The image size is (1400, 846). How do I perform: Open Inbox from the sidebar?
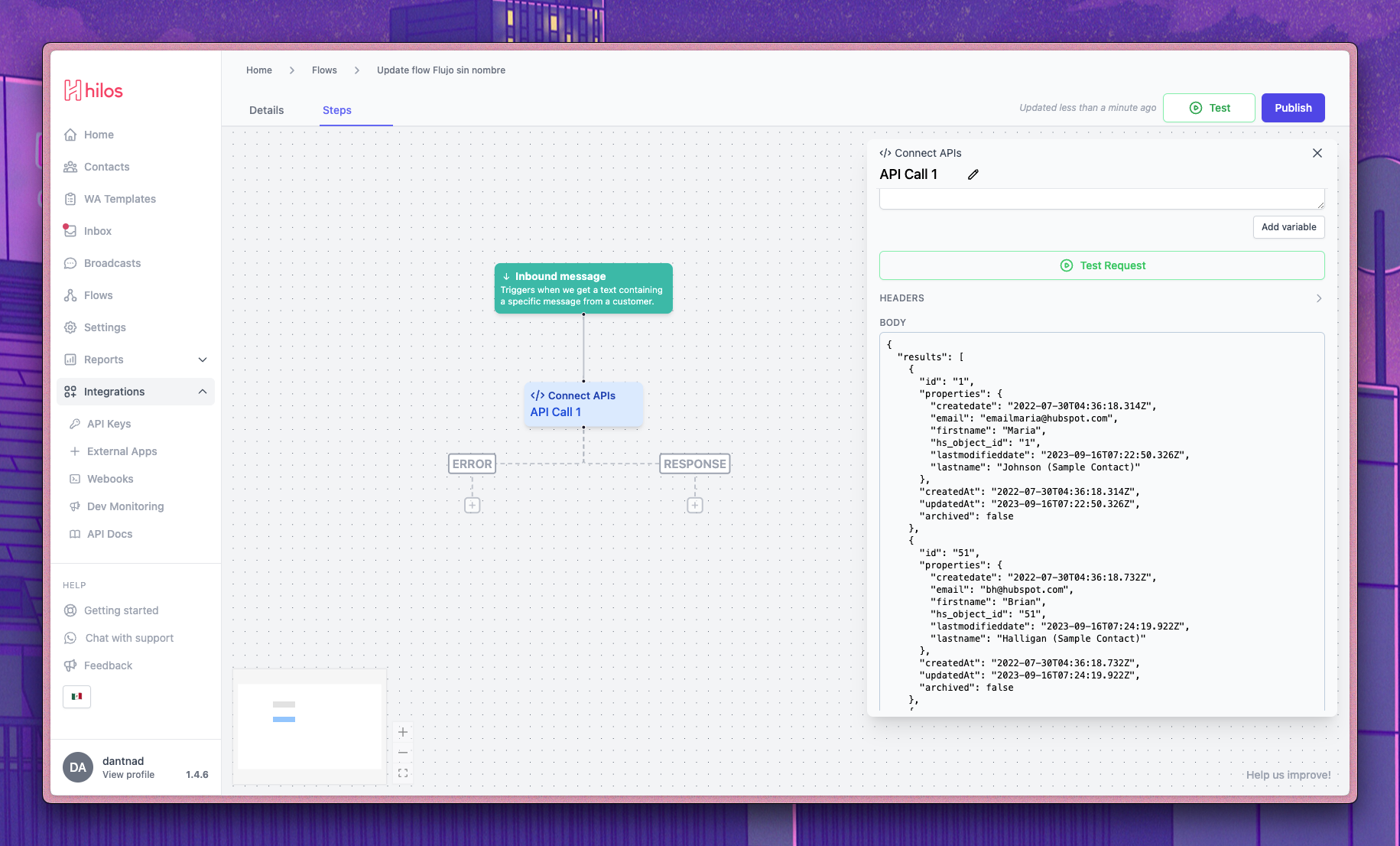pyautogui.click(x=97, y=231)
